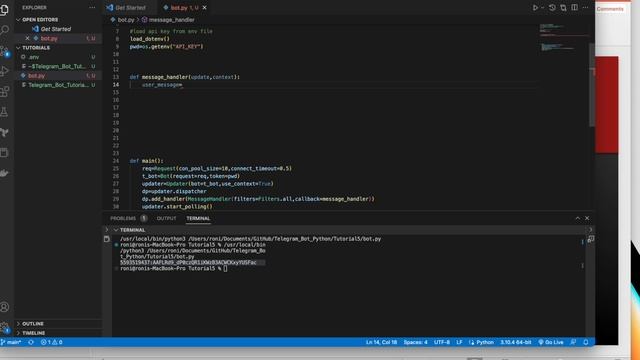Click the editor minimap
The height and width of the screenshot is (360, 640).
pyautogui.click(x=564, y=38)
